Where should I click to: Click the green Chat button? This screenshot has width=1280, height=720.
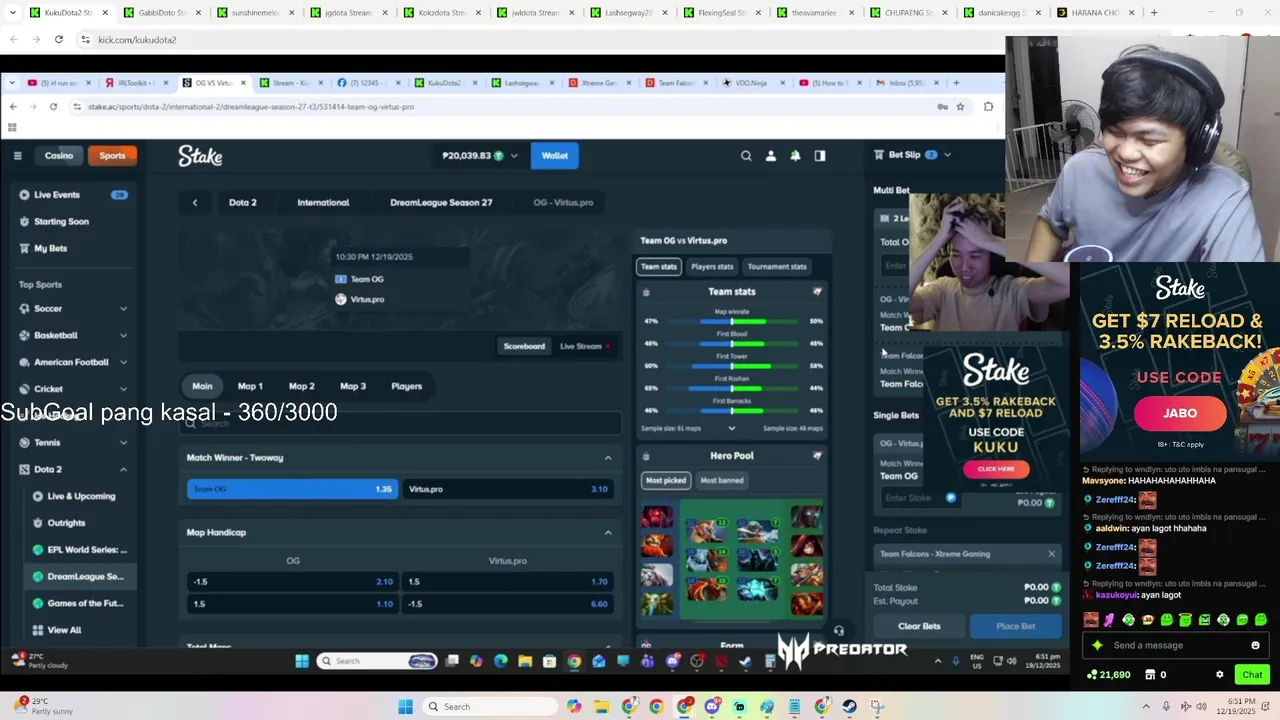(1252, 675)
